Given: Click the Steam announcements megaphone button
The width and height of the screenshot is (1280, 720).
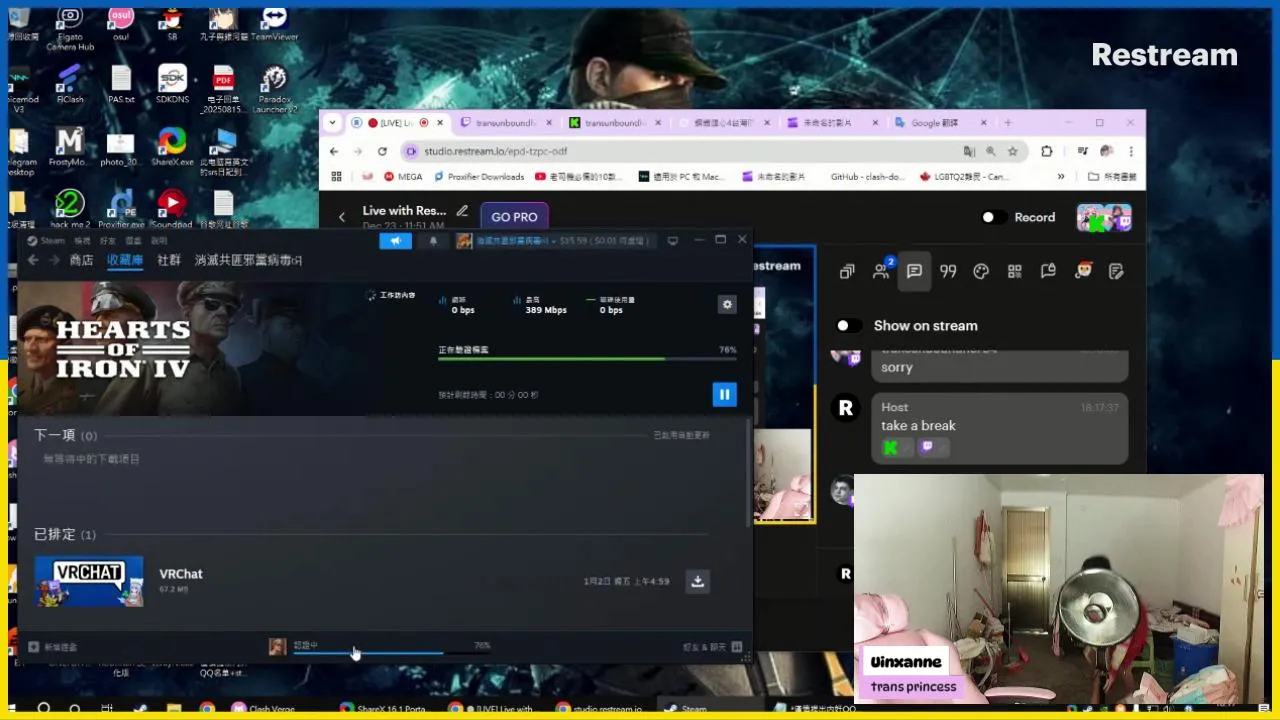Looking at the screenshot, I should coord(396,241).
